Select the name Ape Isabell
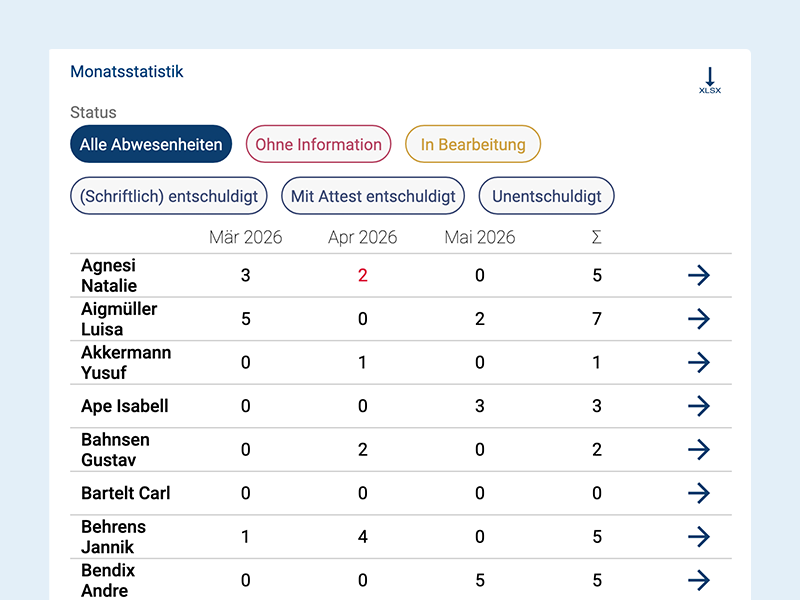This screenshot has width=800, height=600. click(x=125, y=406)
